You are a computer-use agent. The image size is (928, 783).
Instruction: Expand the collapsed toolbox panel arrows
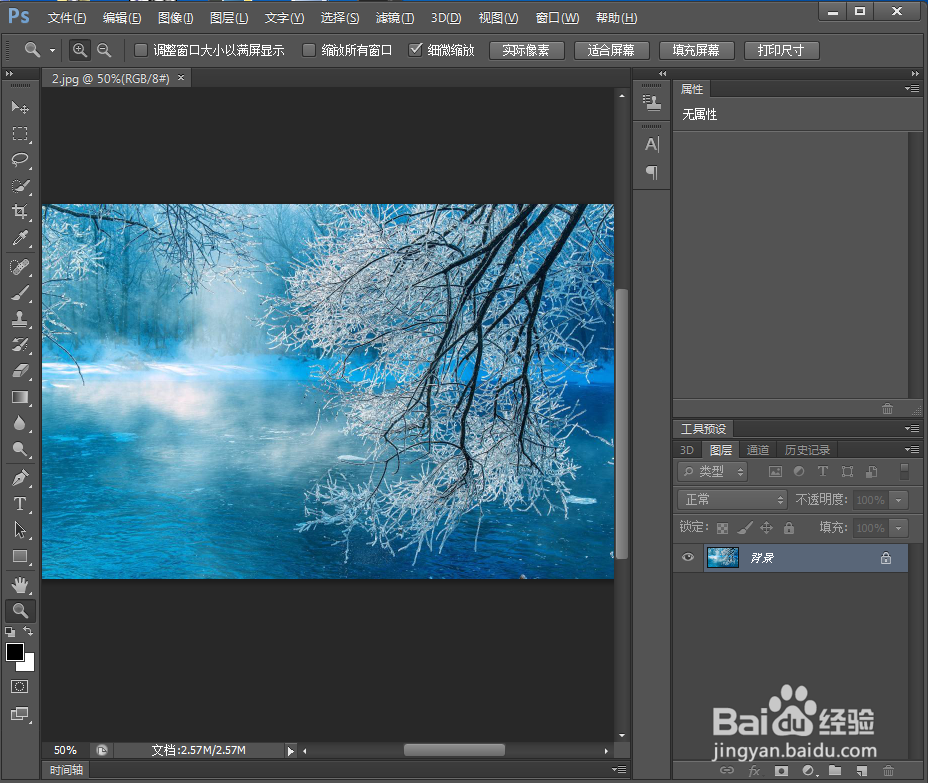(9, 73)
